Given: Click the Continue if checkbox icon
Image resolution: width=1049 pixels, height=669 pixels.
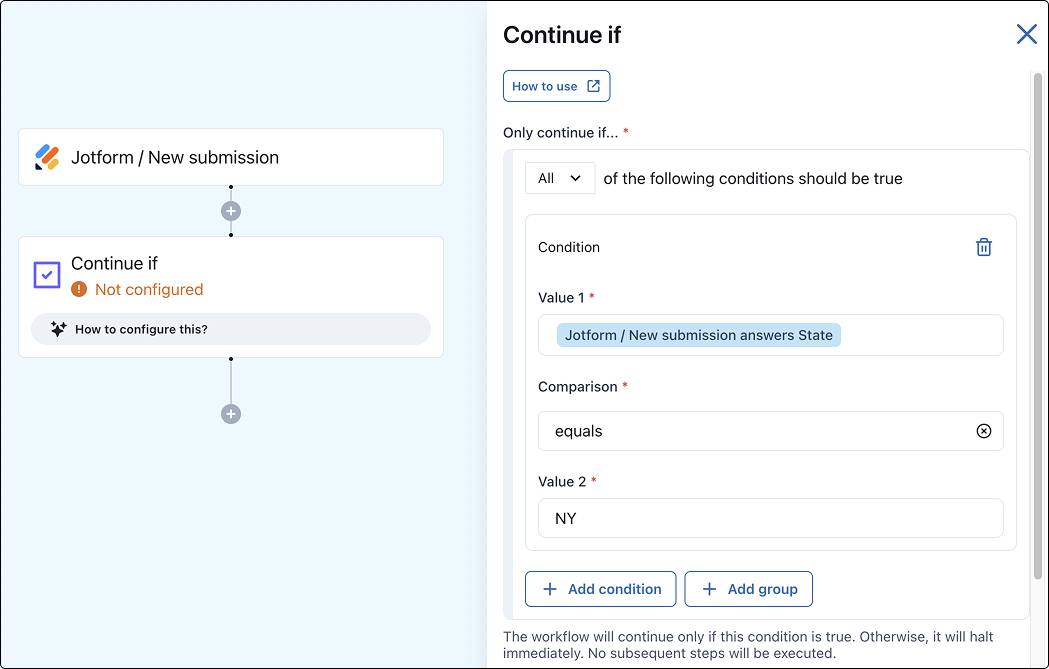Looking at the screenshot, I should pos(47,275).
